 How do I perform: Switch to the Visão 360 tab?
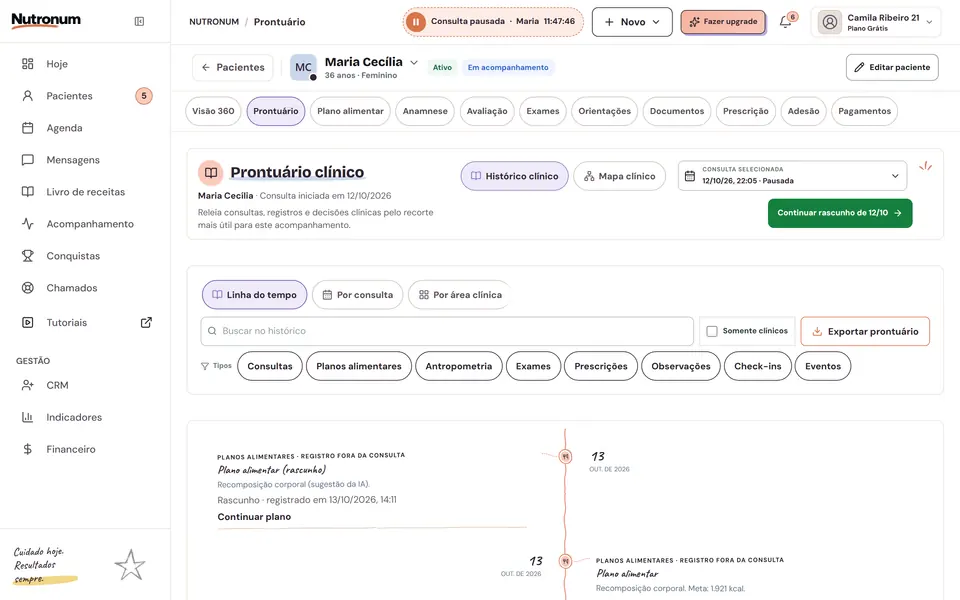(213, 111)
